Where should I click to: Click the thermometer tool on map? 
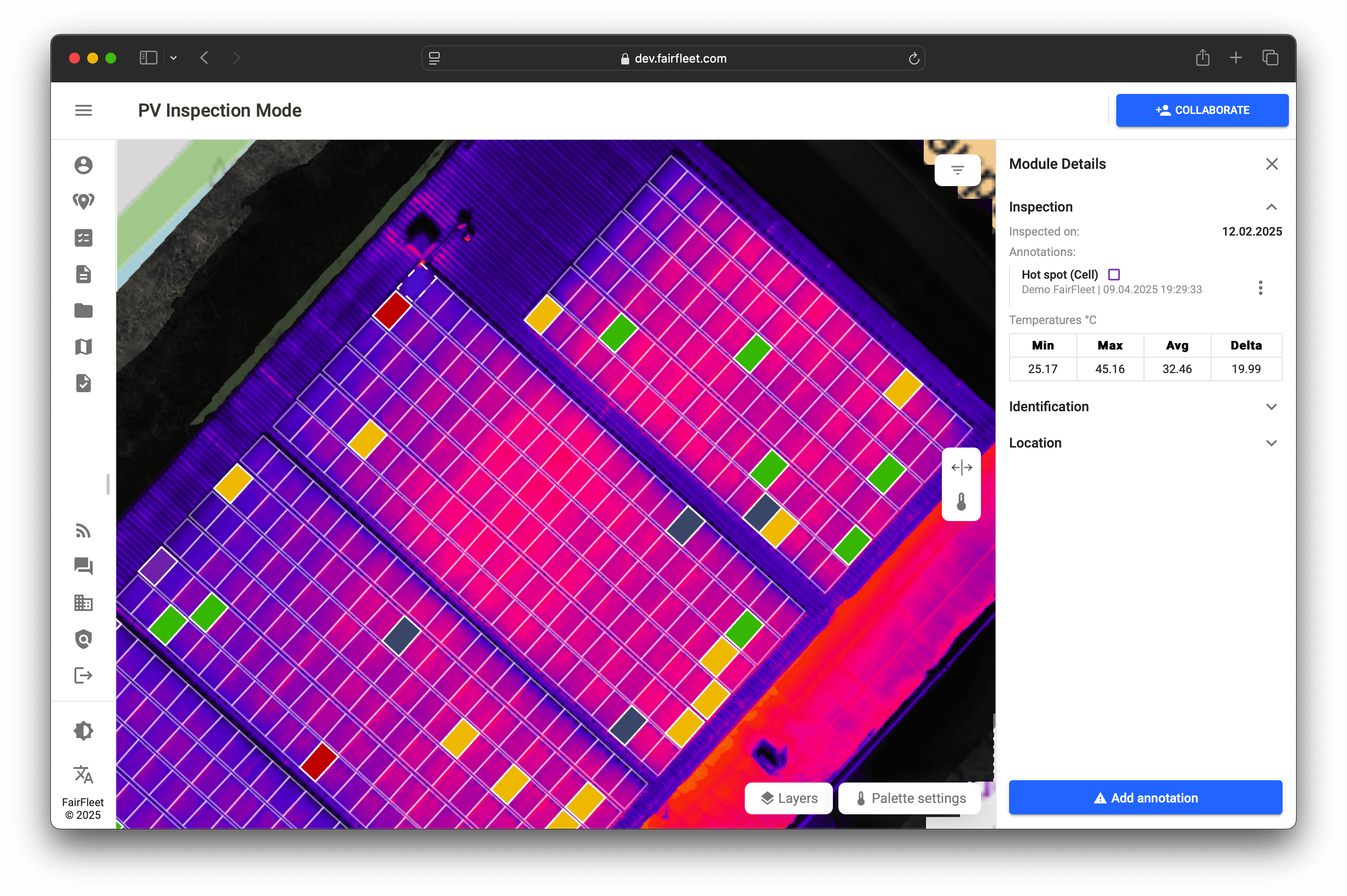coord(961,502)
